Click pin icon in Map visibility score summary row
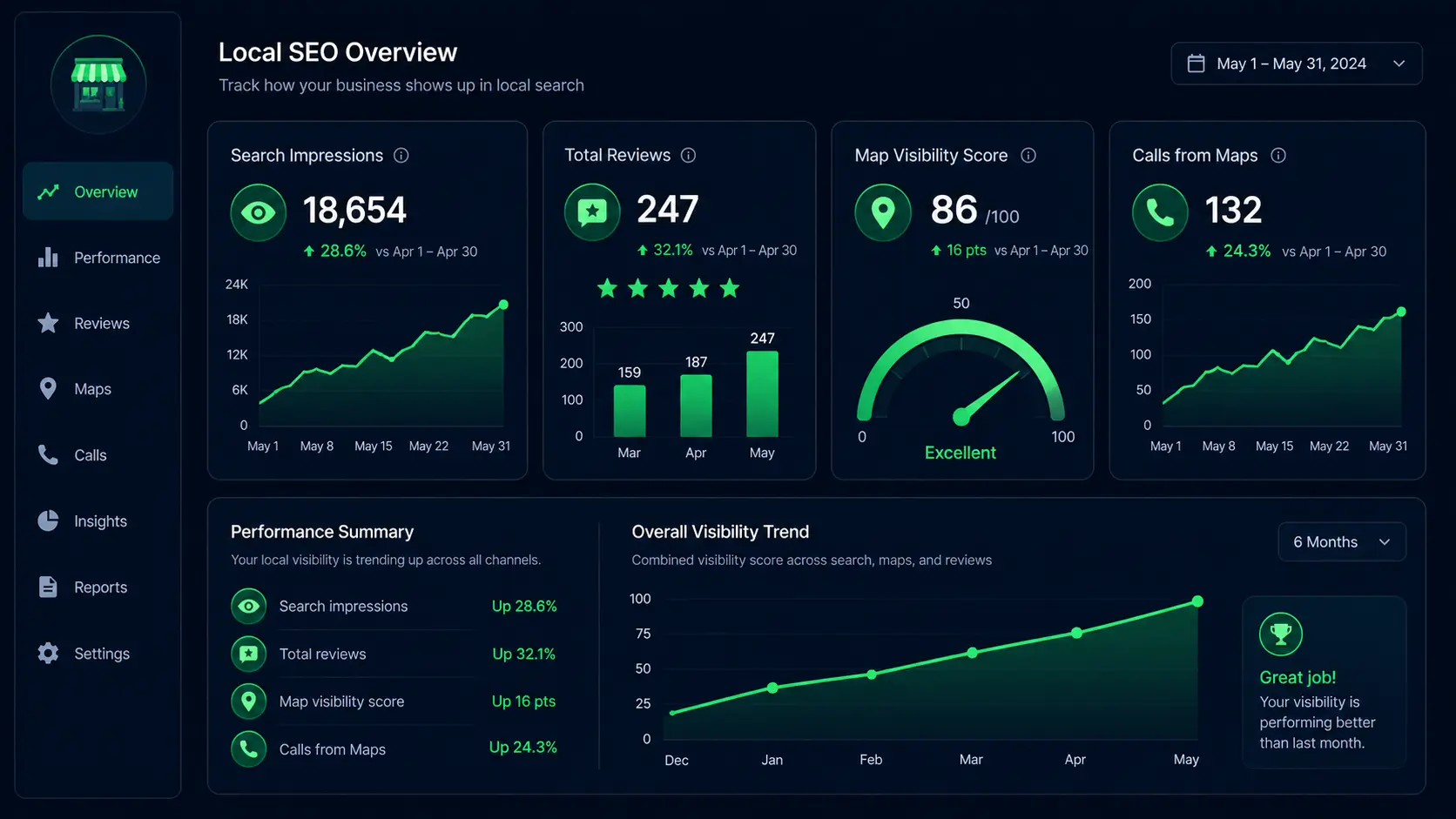This screenshot has width=1456, height=819. click(249, 702)
